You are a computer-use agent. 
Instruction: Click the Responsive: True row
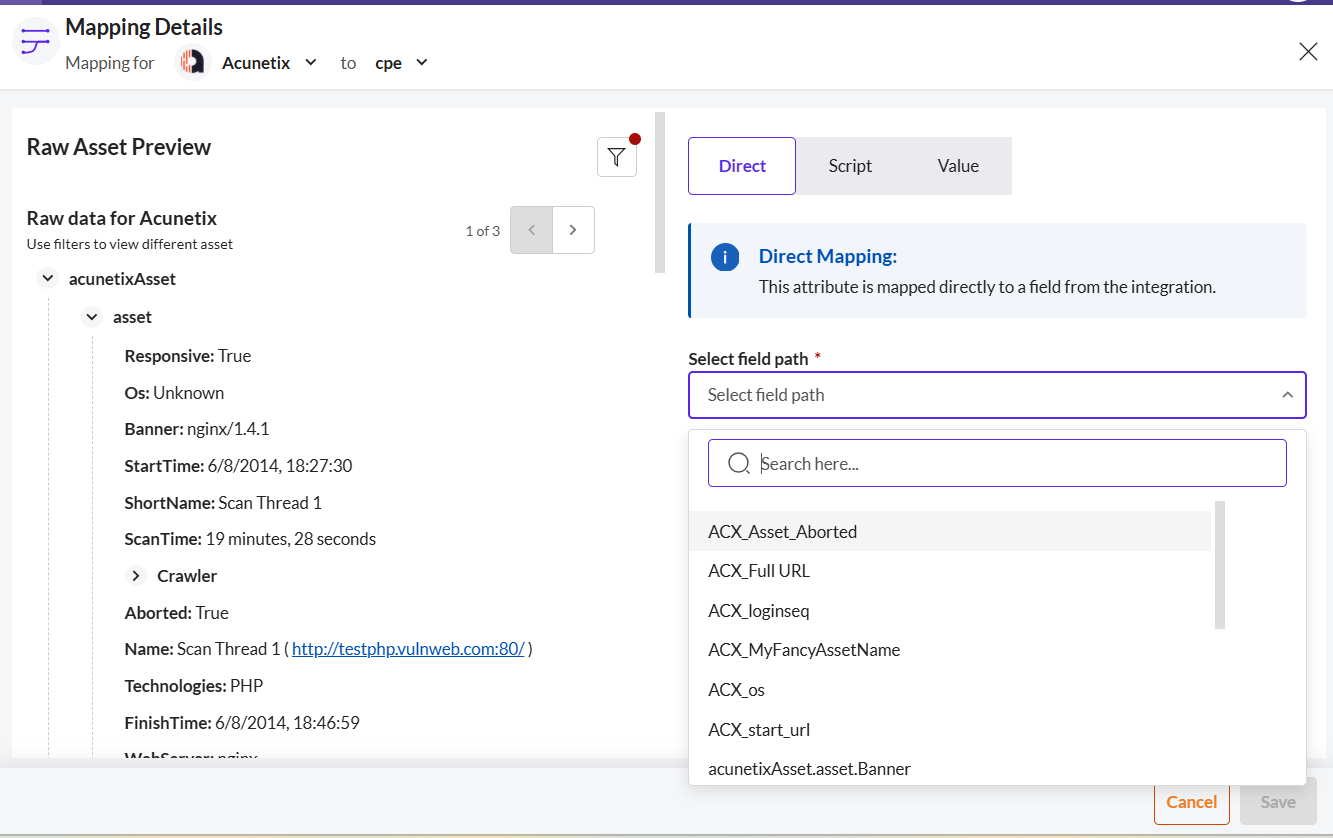click(188, 356)
